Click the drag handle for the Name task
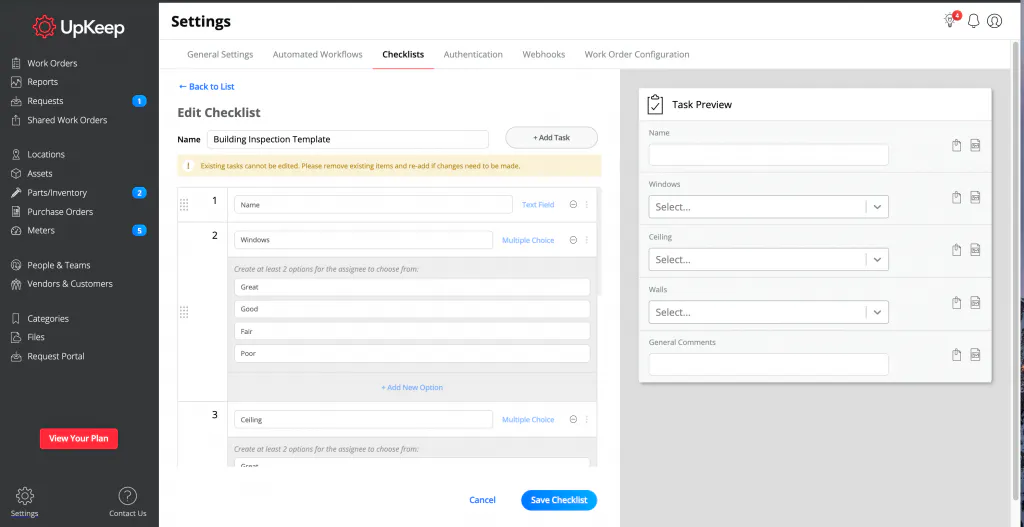 coord(183,205)
